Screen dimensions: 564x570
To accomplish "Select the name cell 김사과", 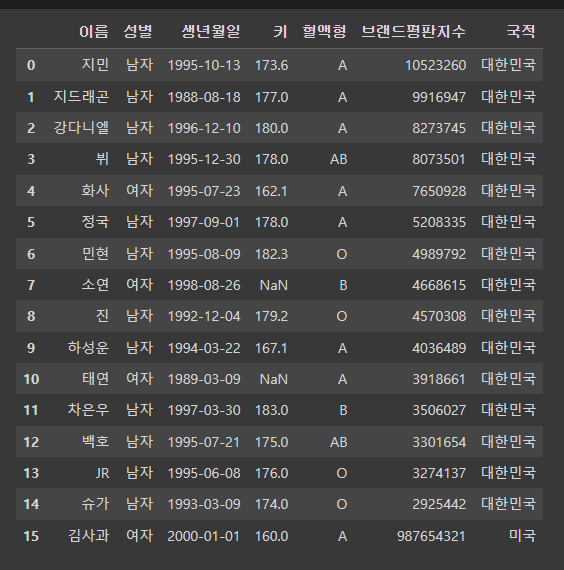I will (88, 536).
